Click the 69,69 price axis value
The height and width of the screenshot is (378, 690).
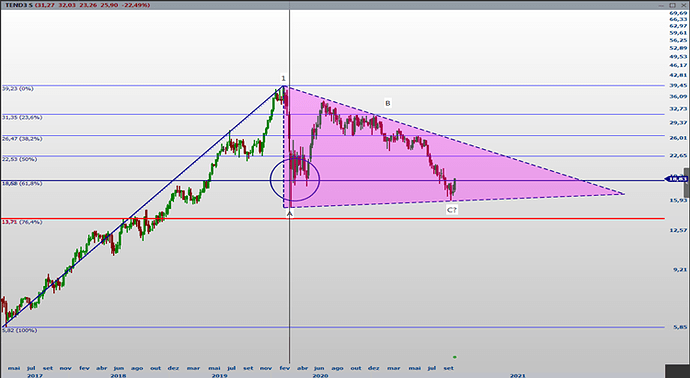[x=678, y=13]
